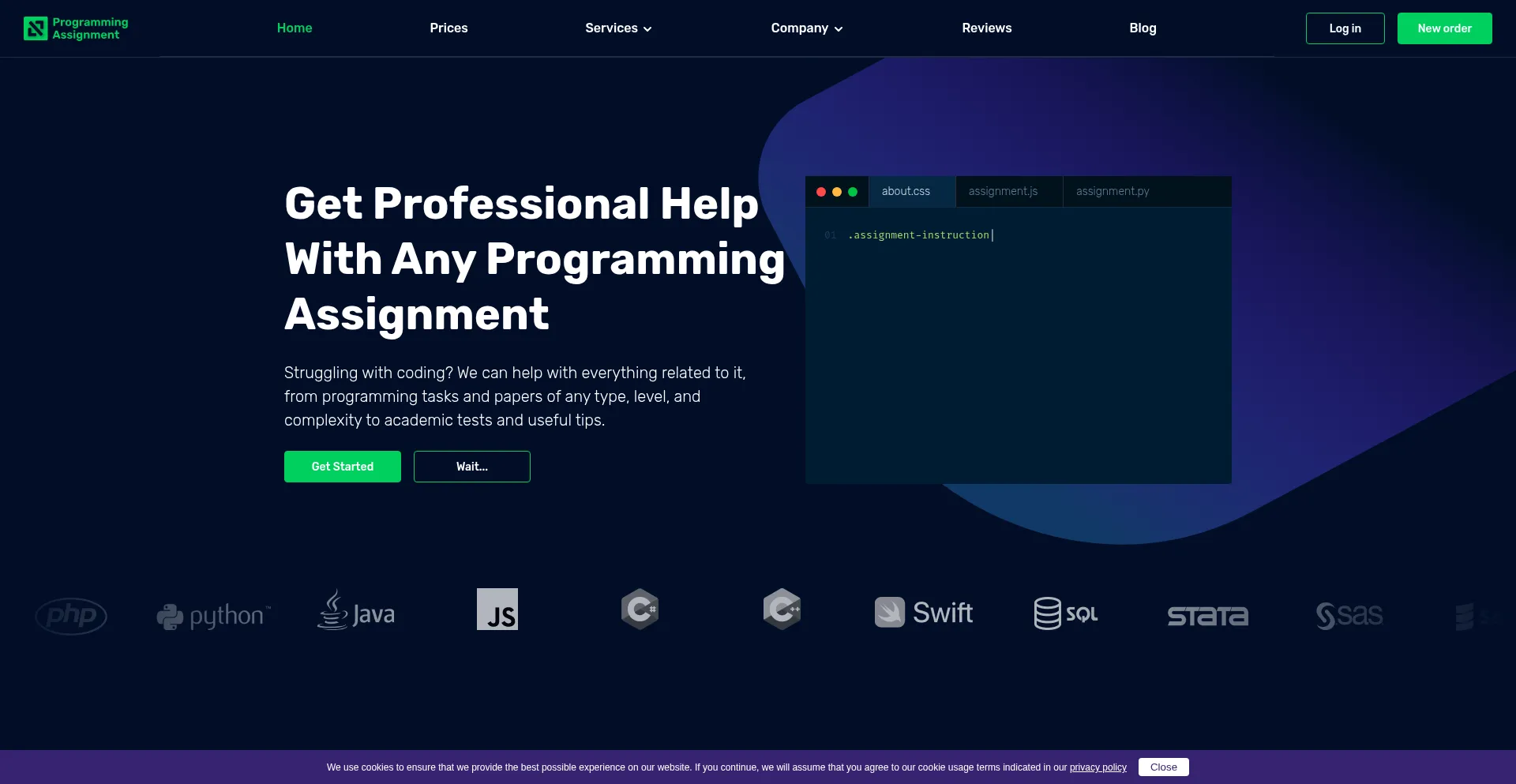The height and width of the screenshot is (784, 1516).
Task: Click the Stata logo
Action: point(1207,616)
